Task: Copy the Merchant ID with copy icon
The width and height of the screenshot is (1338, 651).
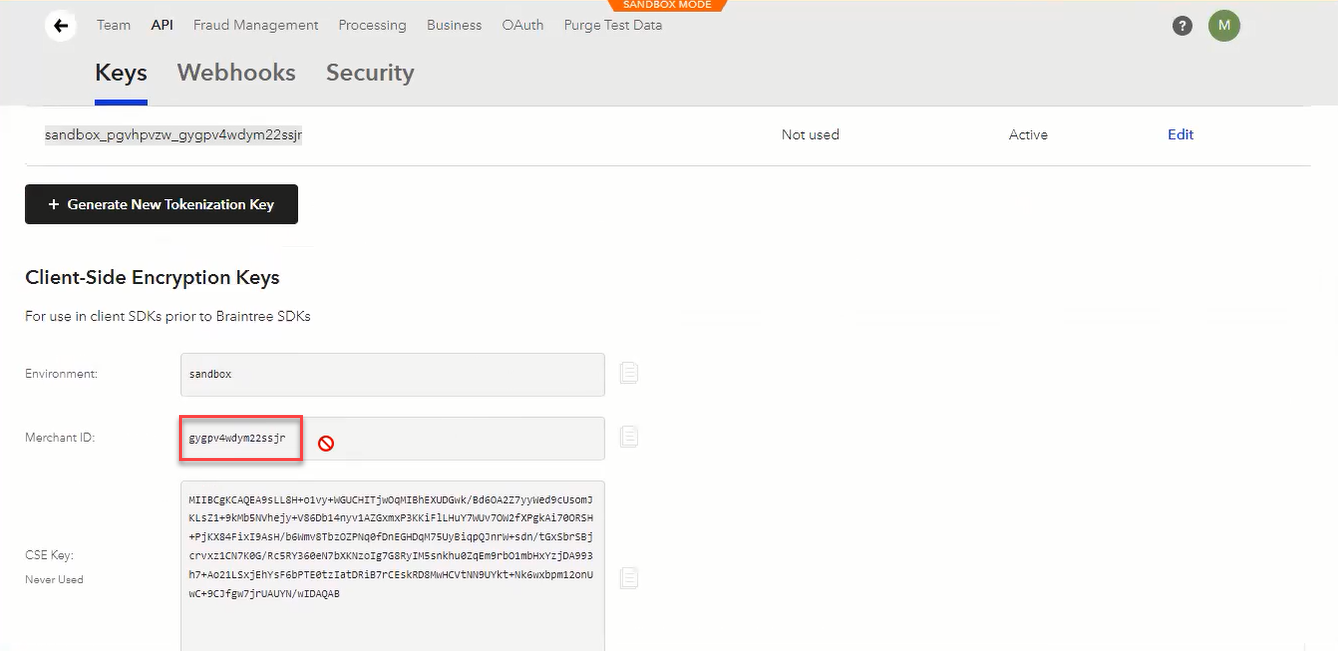Action: pos(629,436)
